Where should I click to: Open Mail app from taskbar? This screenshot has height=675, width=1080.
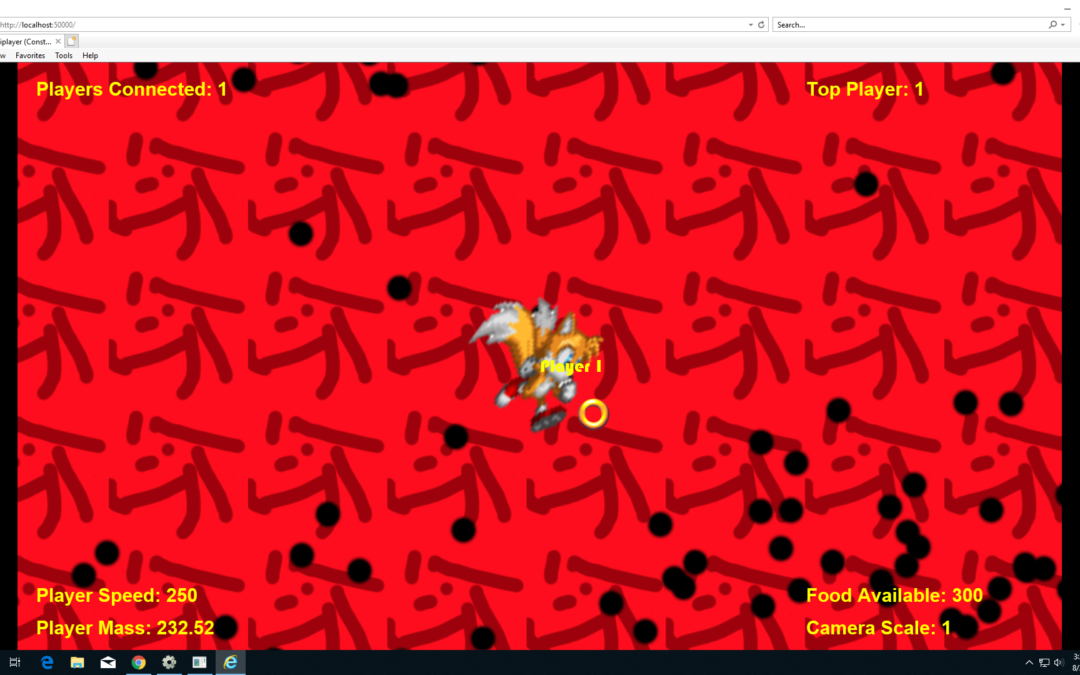(x=108, y=663)
